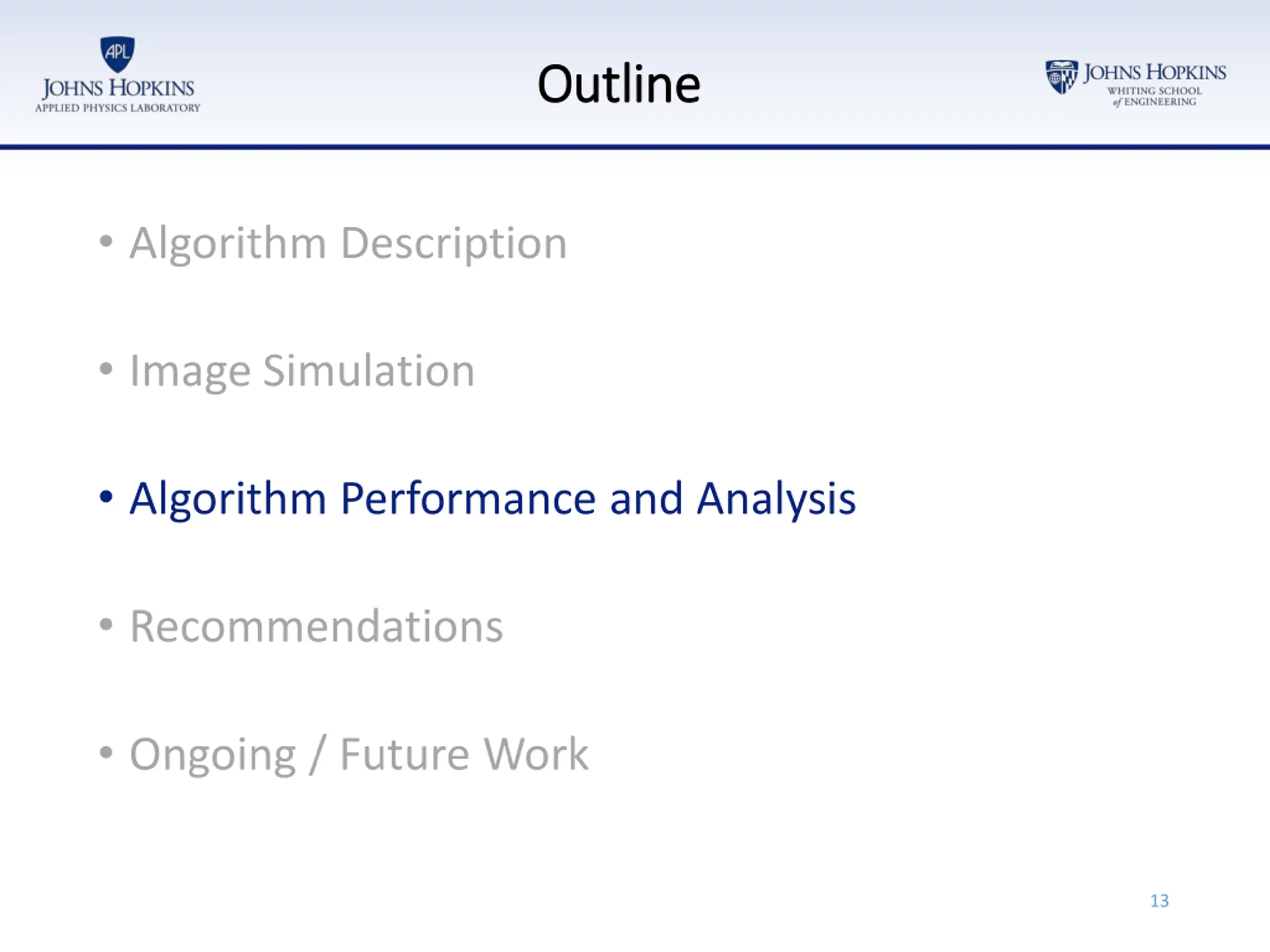The height and width of the screenshot is (952, 1270).
Task: Click the bullet before Image Simulation
Action: (x=106, y=368)
